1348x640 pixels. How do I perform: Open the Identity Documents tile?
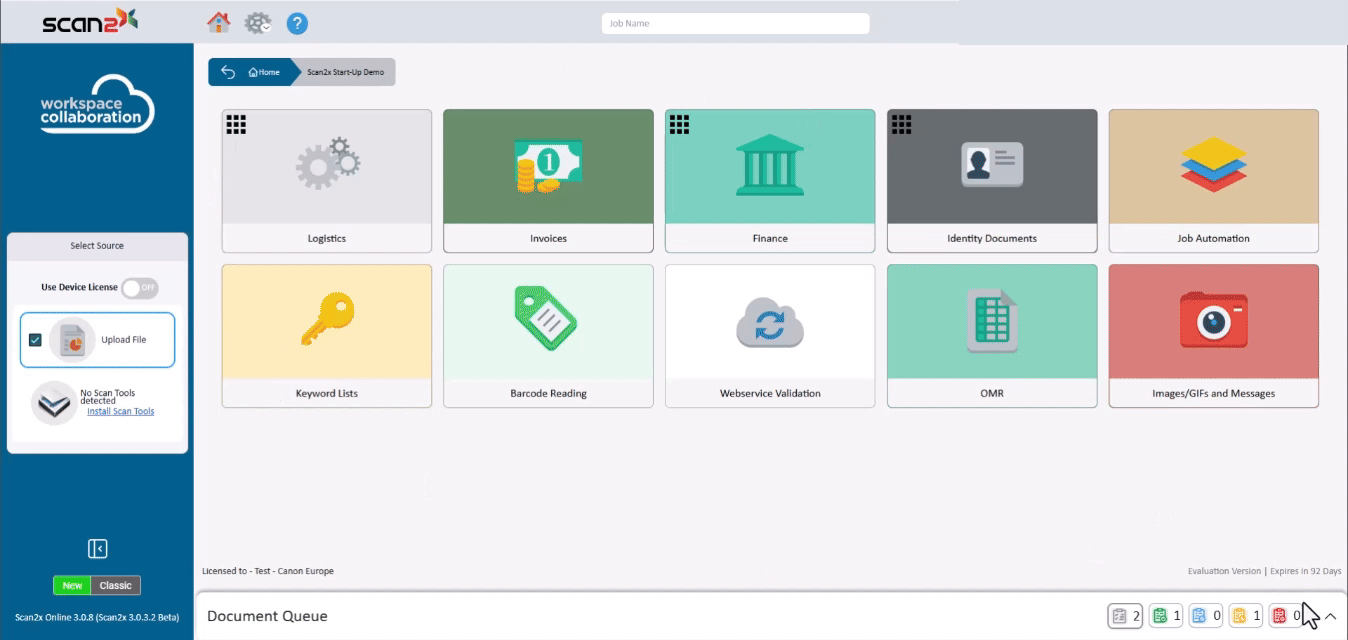pos(992,180)
